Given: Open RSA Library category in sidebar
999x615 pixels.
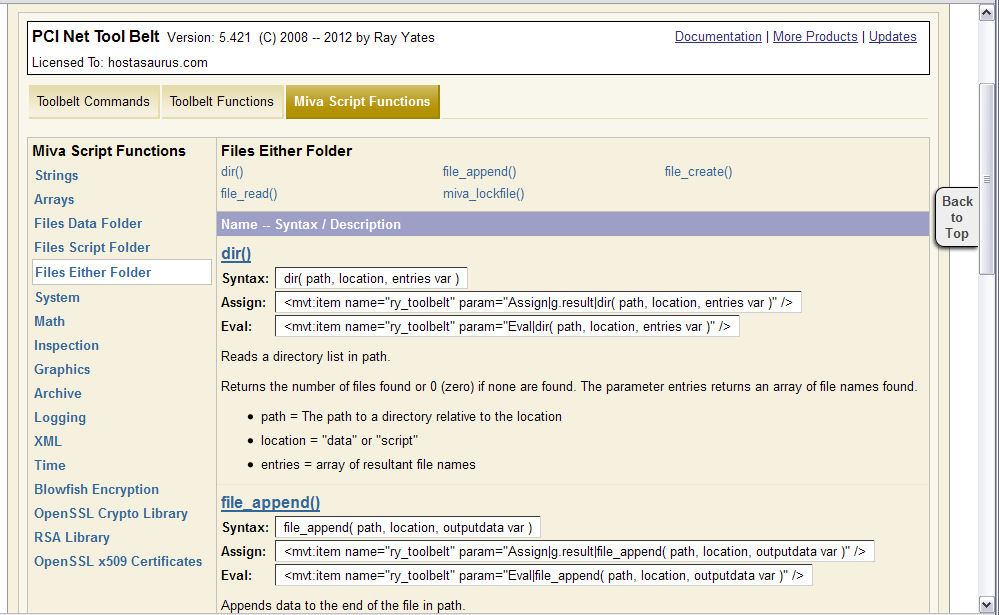Looking at the screenshot, I should (72, 537).
